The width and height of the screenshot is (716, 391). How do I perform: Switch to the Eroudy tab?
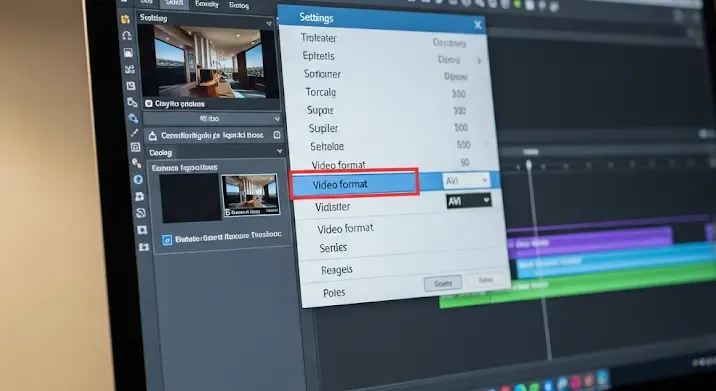click(207, 4)
